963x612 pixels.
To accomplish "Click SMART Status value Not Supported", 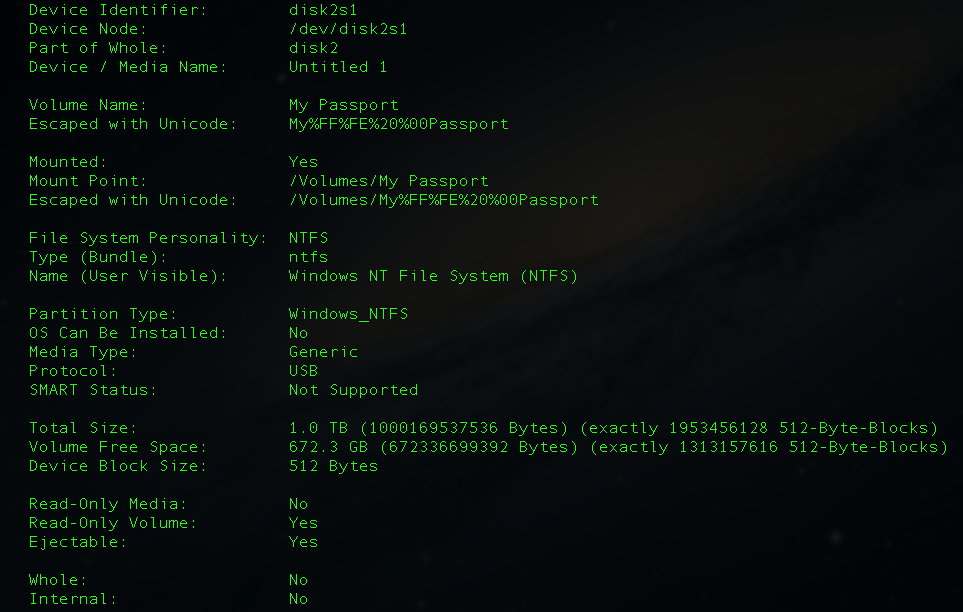I will click(x=353, y=390).
